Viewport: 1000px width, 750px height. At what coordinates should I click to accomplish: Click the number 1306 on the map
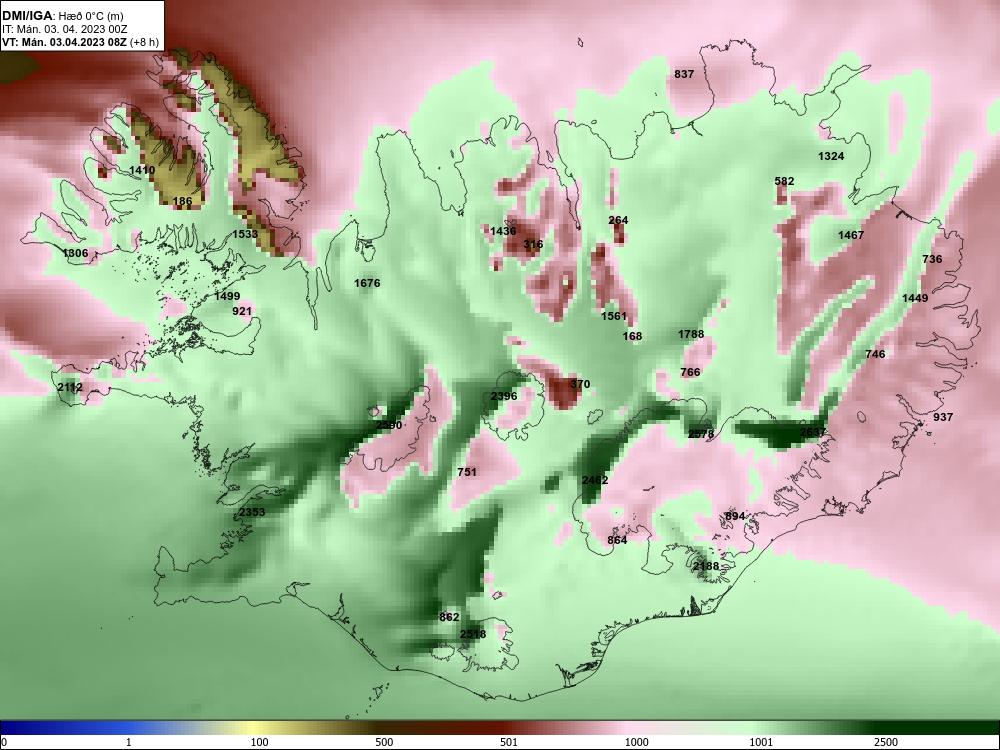[x=75, y=253]
